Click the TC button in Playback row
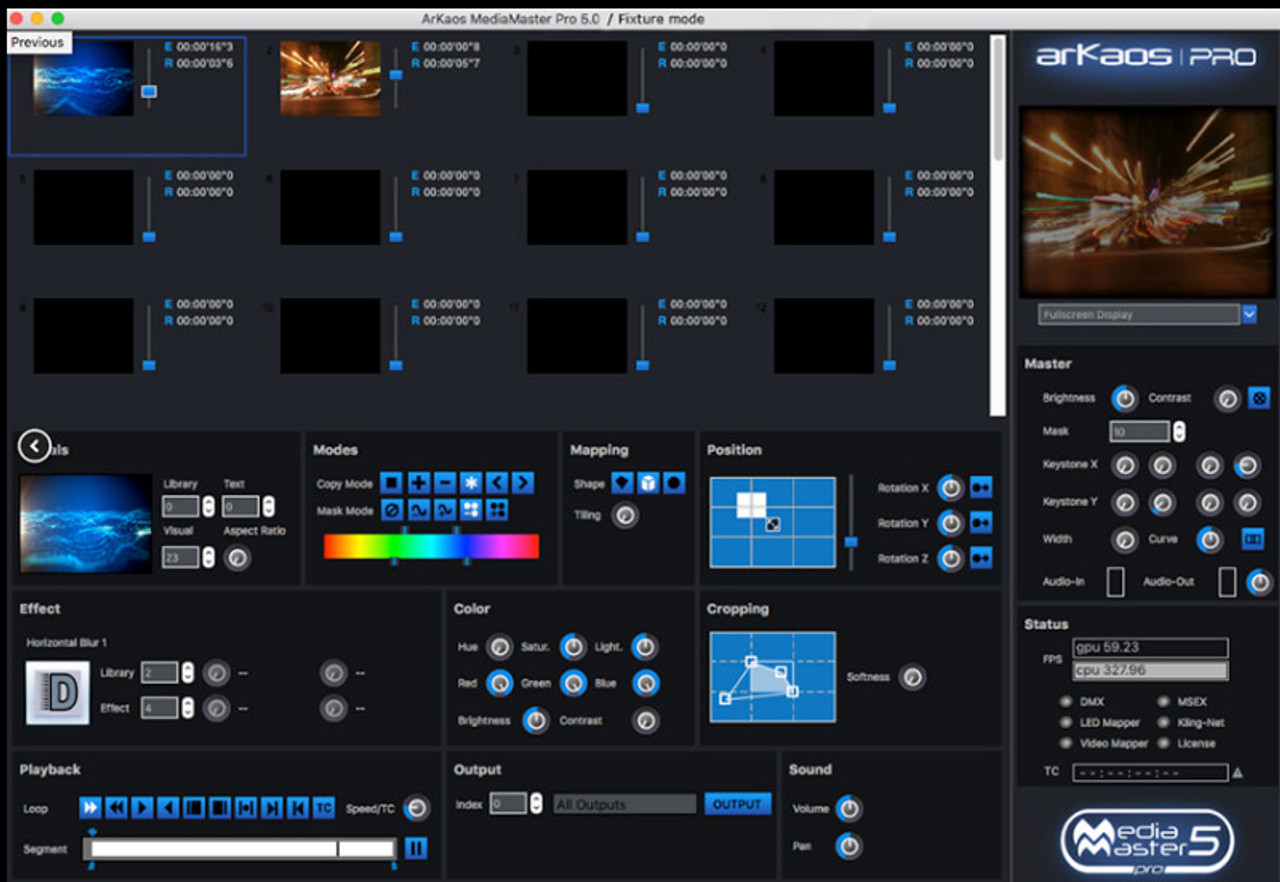This screenshot has width=1280, height=882. click(323, 808)
